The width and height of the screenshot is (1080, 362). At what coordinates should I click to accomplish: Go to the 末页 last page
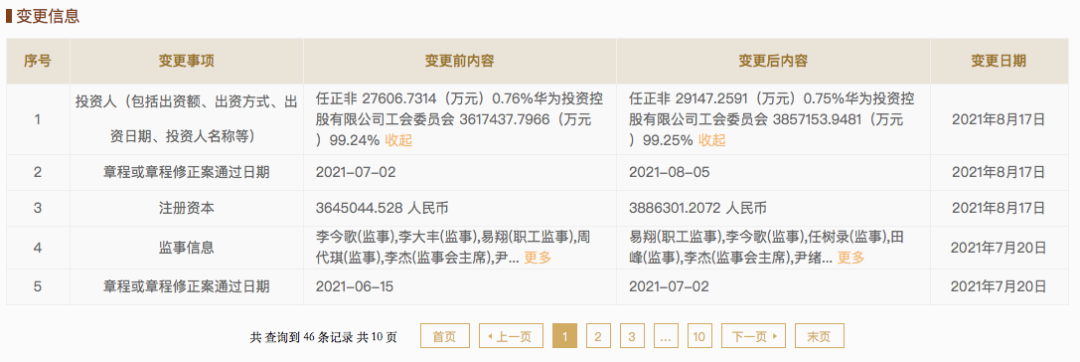coord(820,336)
